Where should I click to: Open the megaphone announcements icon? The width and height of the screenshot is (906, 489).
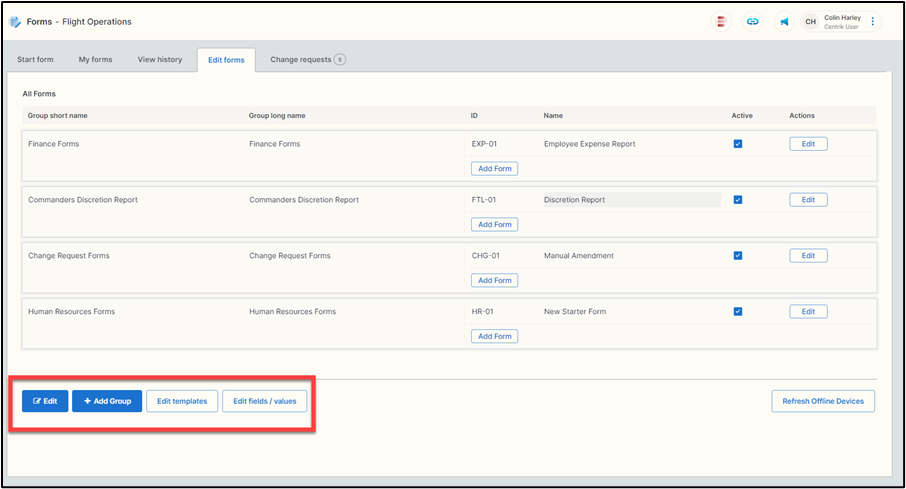tap(784, 21)
